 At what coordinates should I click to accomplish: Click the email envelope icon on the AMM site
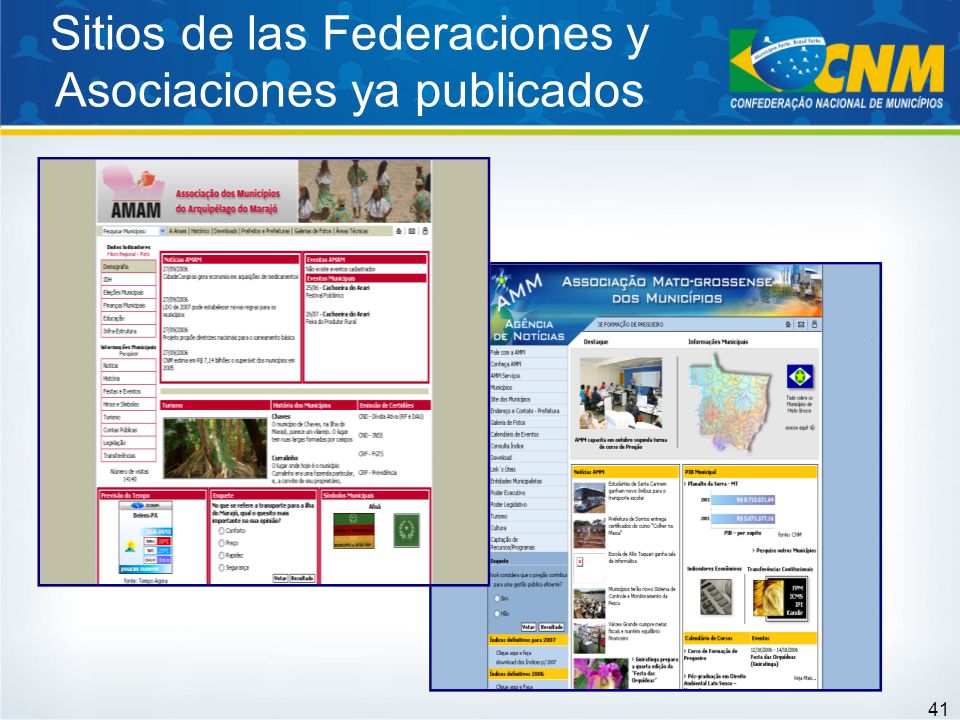pos(801,324)
